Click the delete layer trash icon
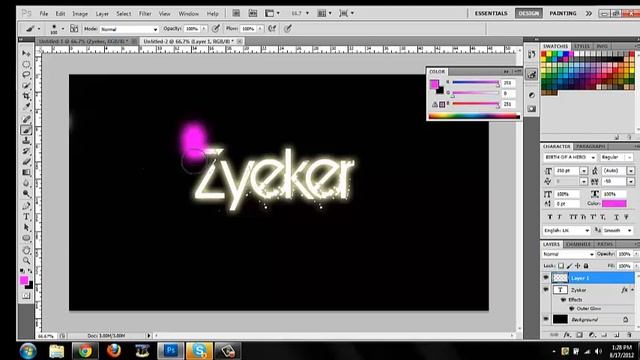Viewport: 640px width, 360px height. 629,335
